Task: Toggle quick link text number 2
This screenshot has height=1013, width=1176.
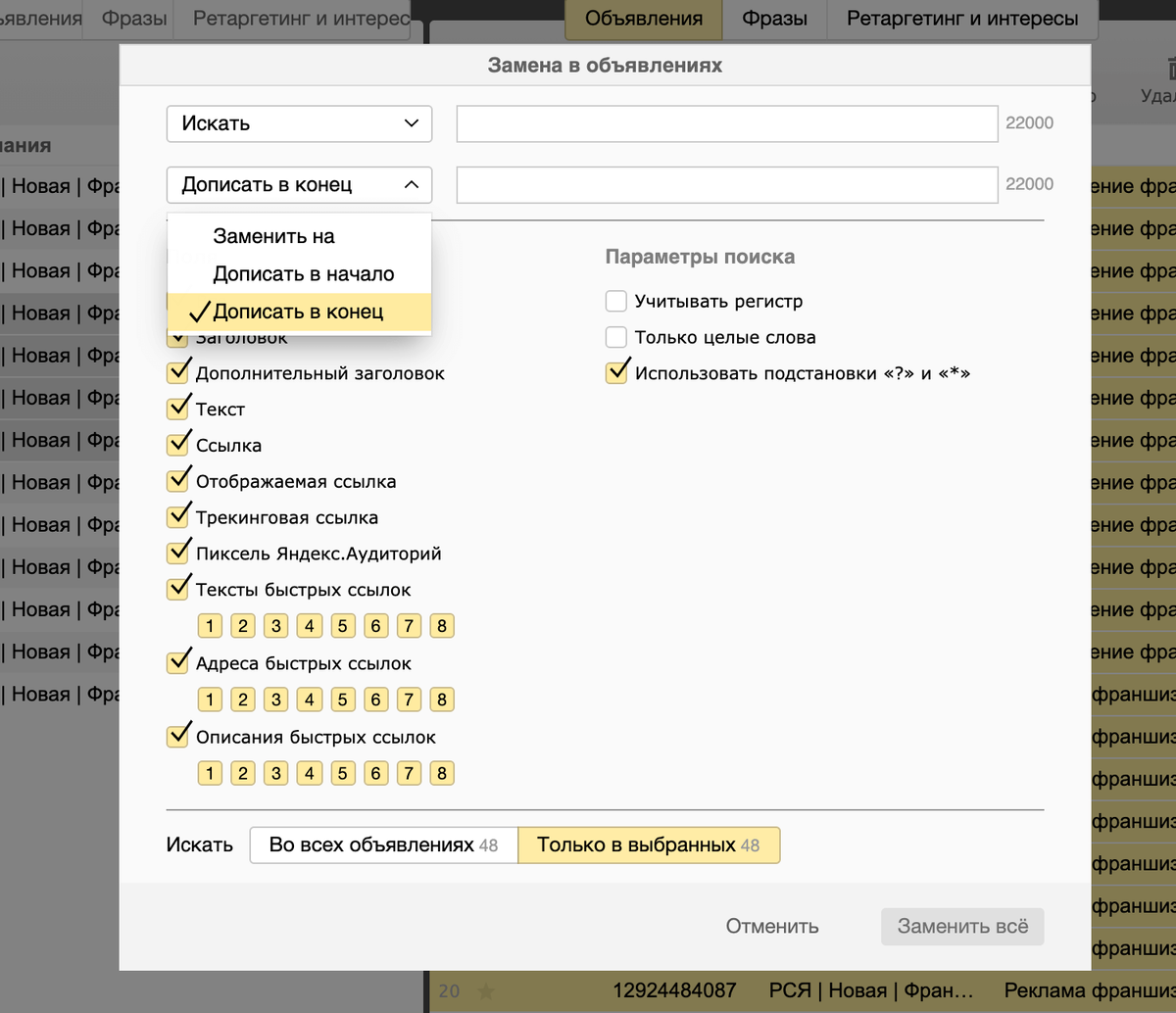Action: 243,626
